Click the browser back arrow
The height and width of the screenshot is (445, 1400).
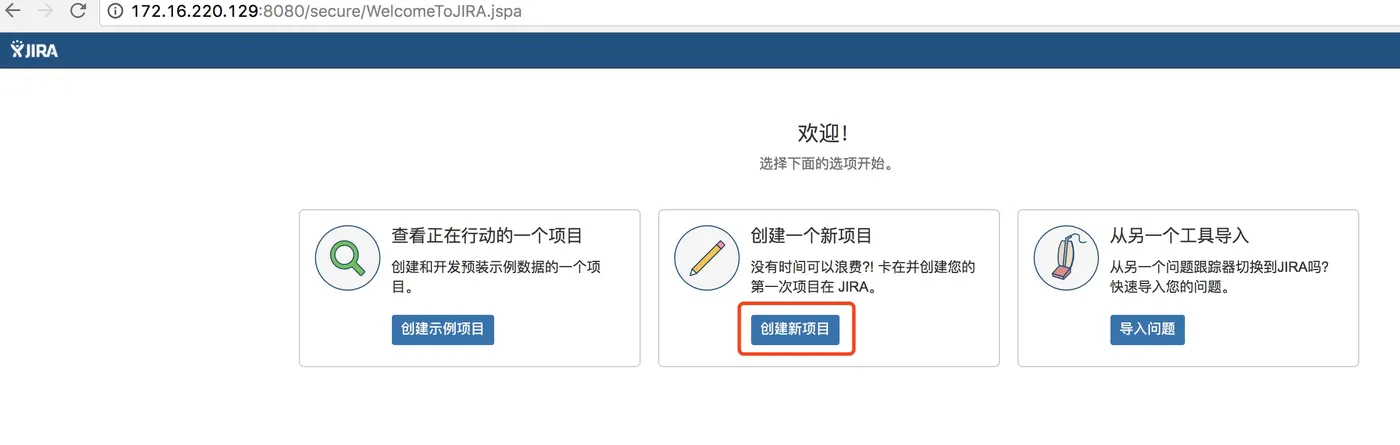(13, 12)
